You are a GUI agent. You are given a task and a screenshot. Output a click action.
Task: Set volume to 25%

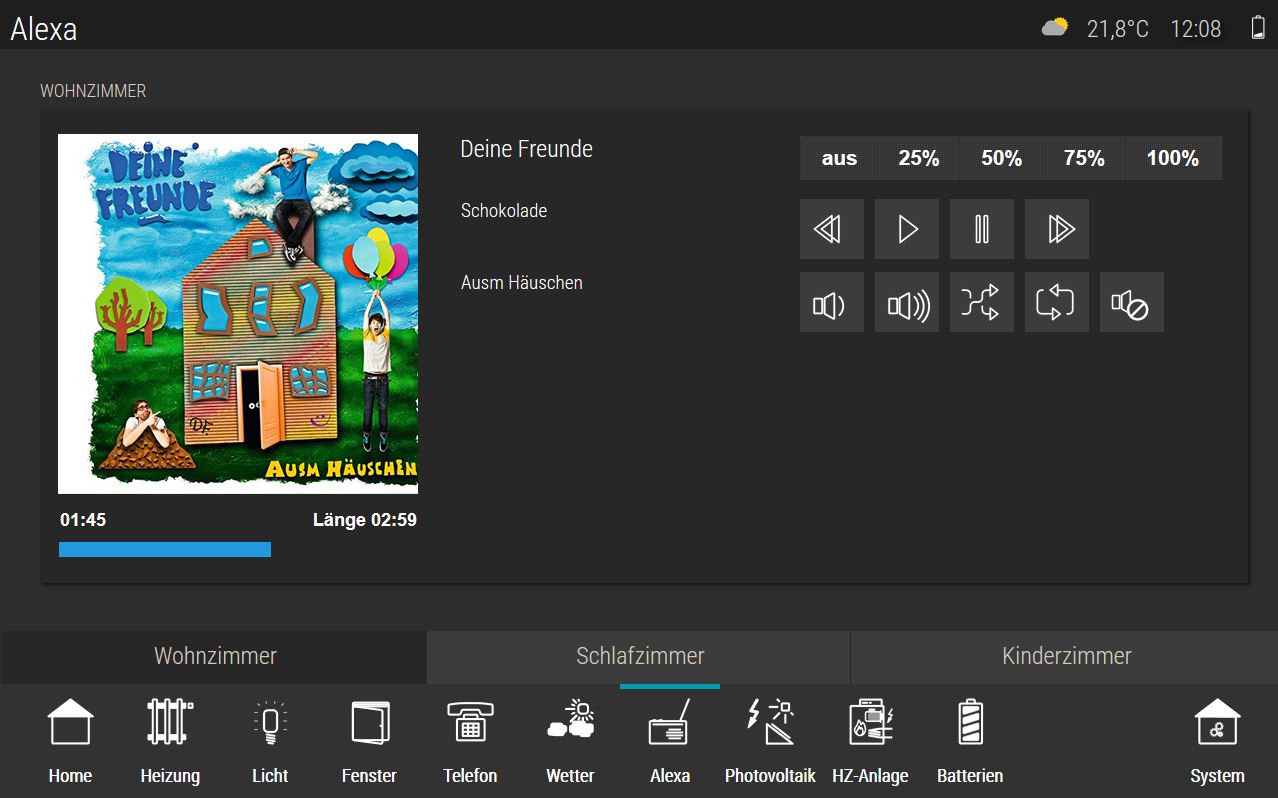point(918,158)
